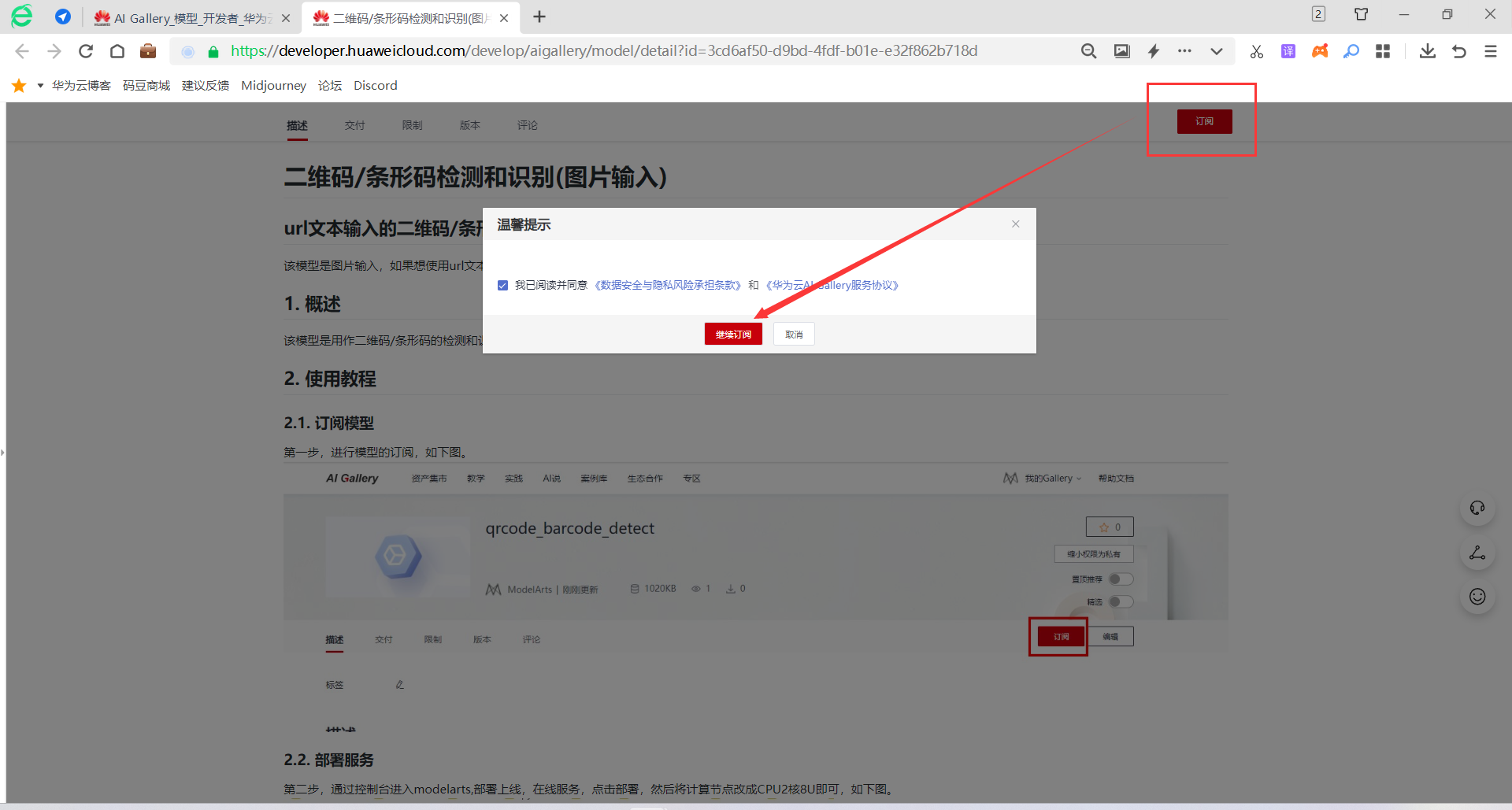Click the purple translate extension icon
Screen dimensions: 1512x810
tap(1288, 51)
